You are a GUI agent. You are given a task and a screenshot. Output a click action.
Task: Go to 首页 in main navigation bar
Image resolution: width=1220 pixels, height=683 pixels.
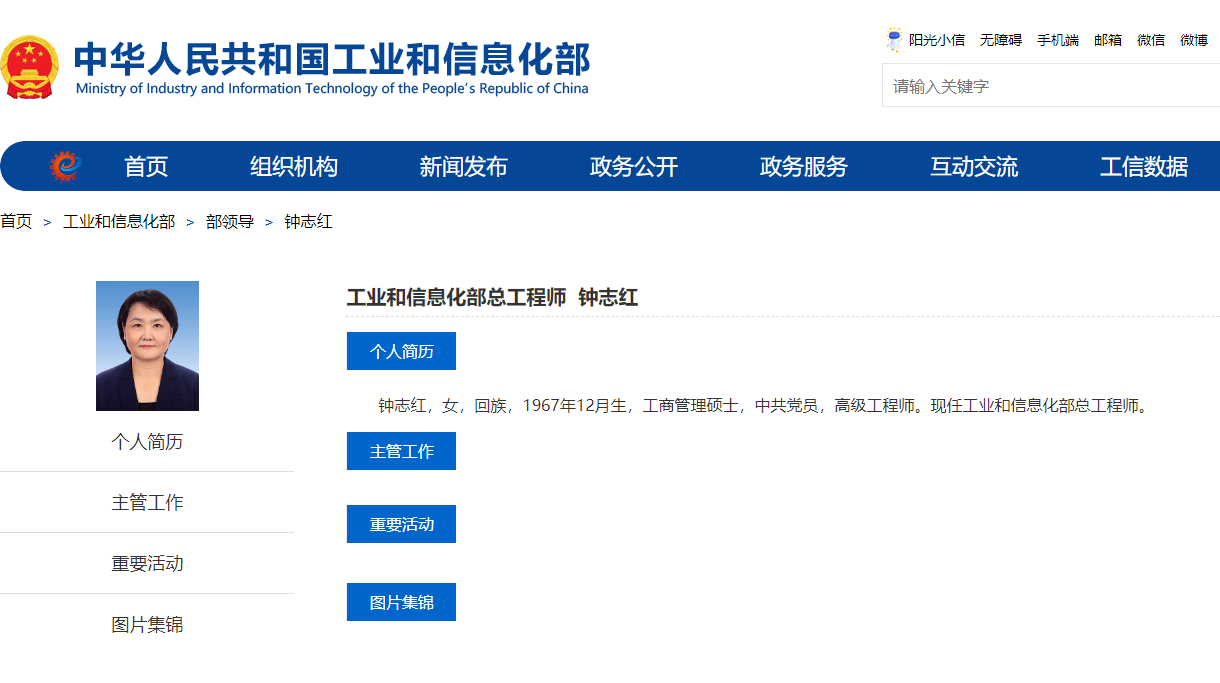(x=146, y=167)
